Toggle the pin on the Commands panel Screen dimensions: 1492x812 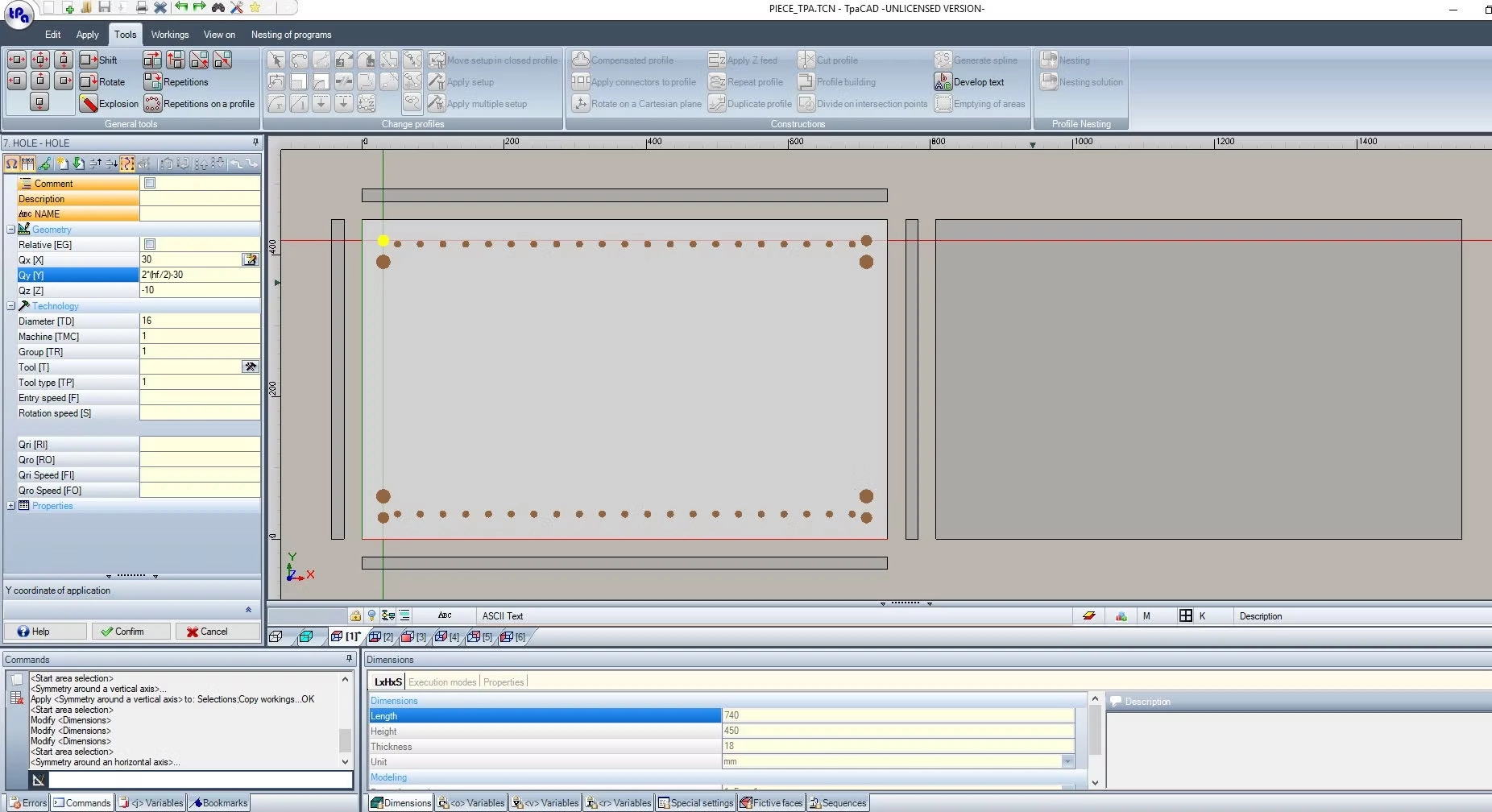pos(349,659)
